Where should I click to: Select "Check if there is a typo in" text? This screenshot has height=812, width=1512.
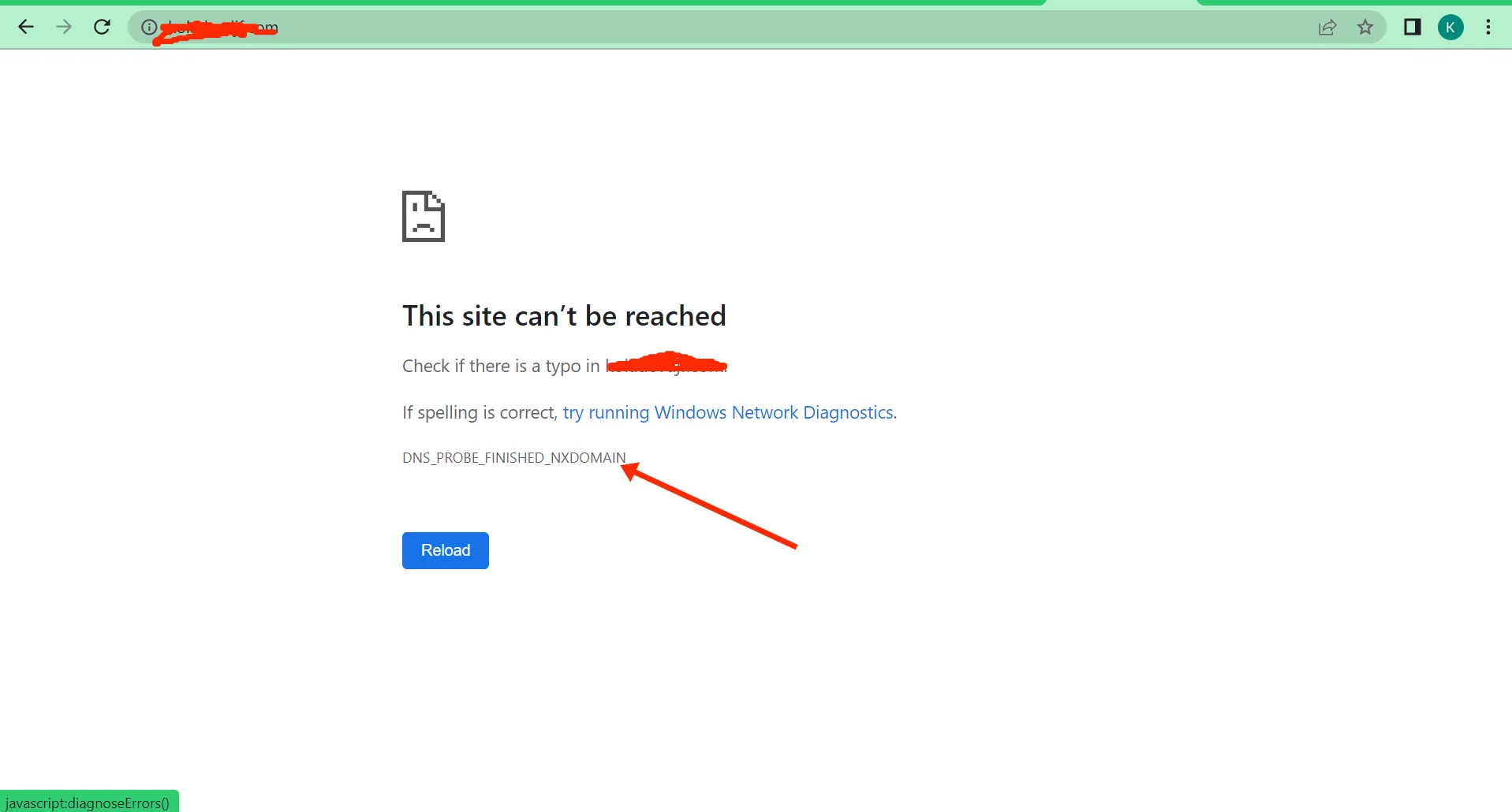click(x=501, y=366)
